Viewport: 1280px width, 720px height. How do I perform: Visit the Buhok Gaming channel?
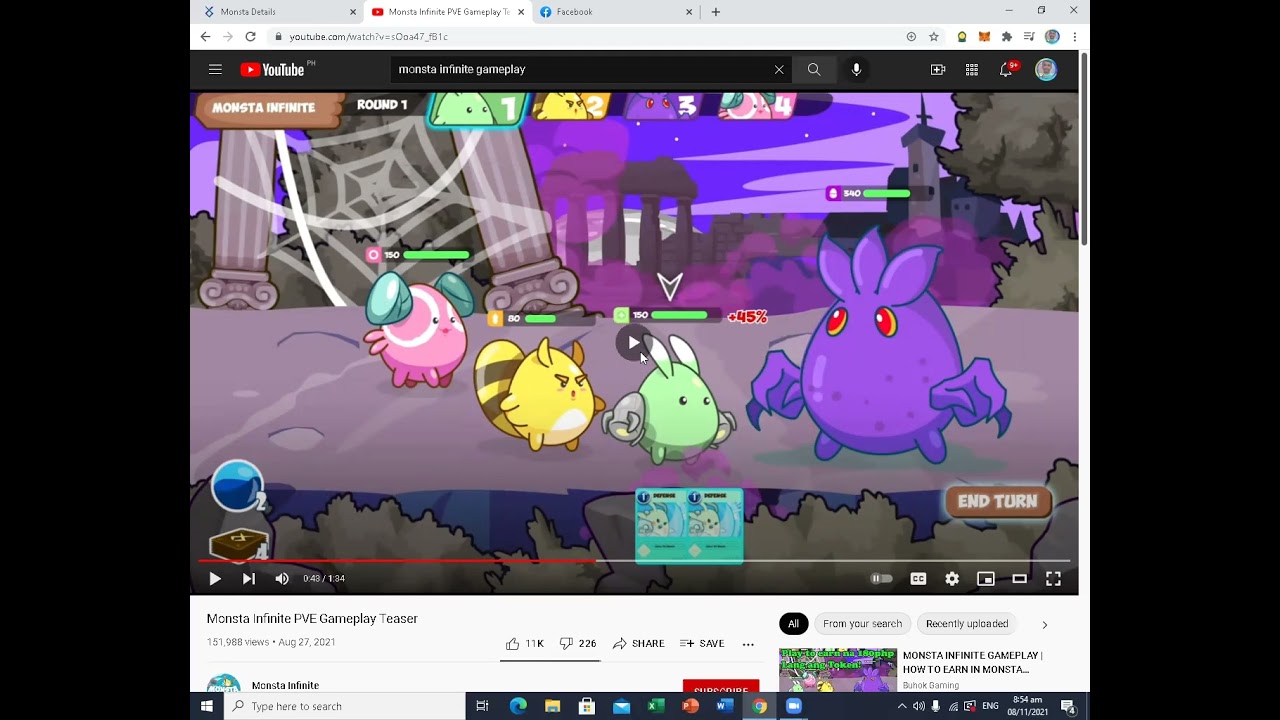click(931, 685)
